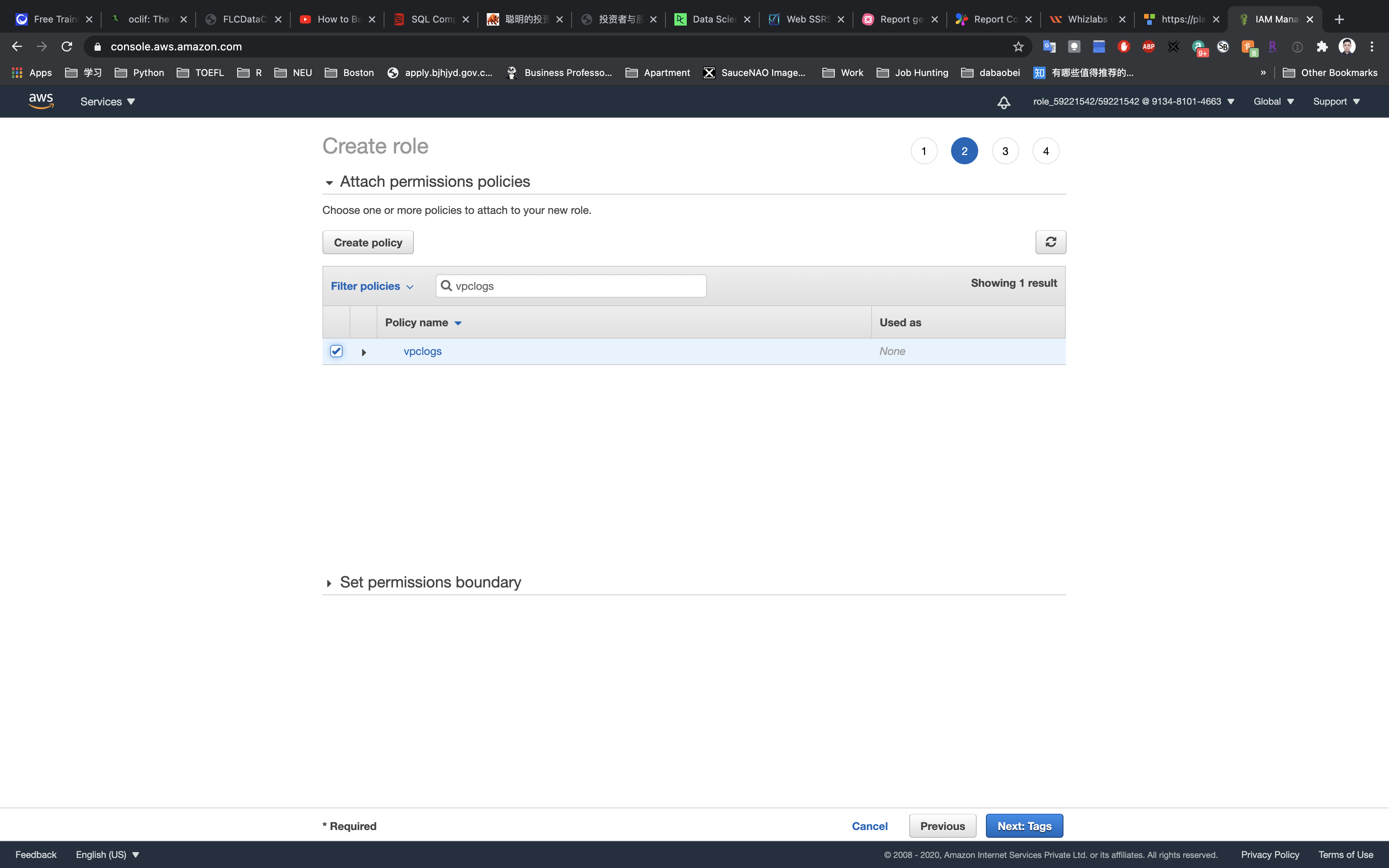1389x868 pixels.
Task: Collapse Attach permissions policies section
Action: (x=329, y=183)
